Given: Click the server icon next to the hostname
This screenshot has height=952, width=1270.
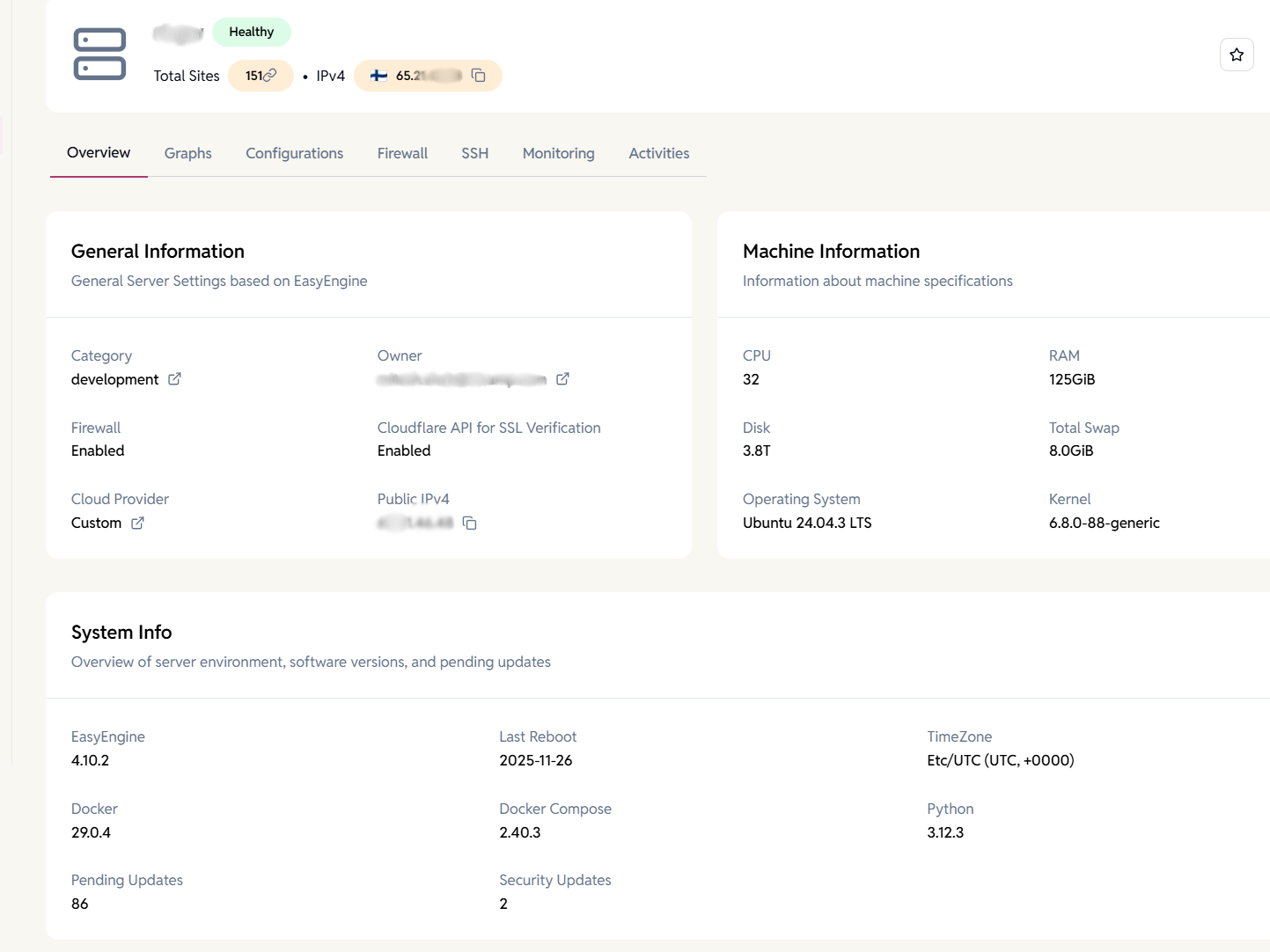Looking at the screenshot, I should pyautogui.click(x=99, y=54).
